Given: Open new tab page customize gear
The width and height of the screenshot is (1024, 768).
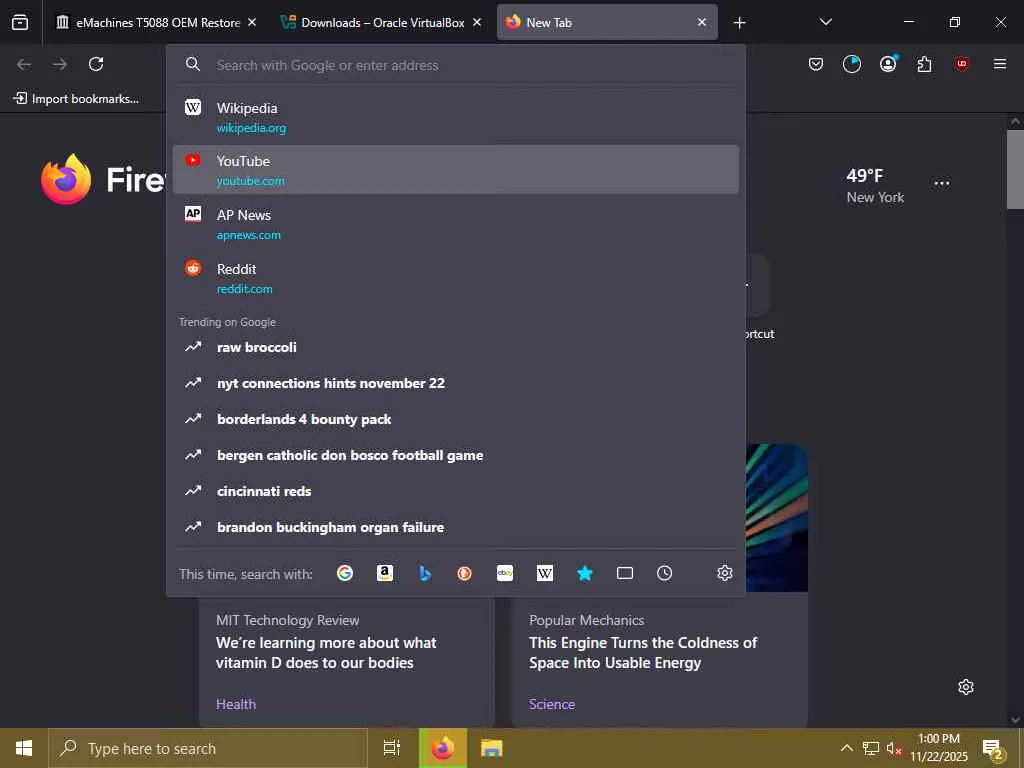Looking at the screenshot, I should tap(966, 687).
